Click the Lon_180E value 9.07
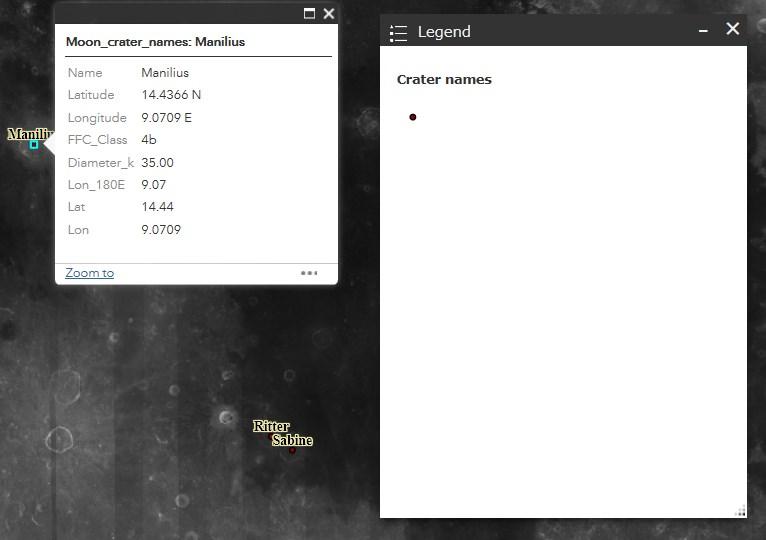This screenshot has width=766, height=540. (x=154, y=185)
